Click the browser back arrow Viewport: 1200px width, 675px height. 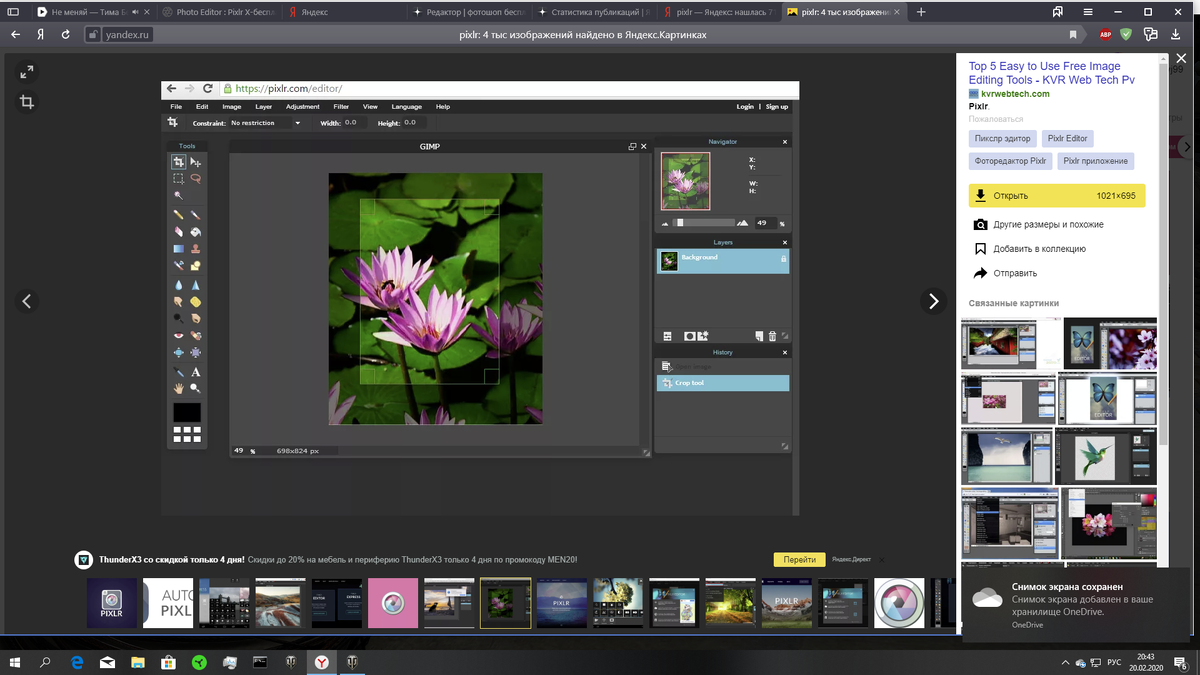pos(15,34)
